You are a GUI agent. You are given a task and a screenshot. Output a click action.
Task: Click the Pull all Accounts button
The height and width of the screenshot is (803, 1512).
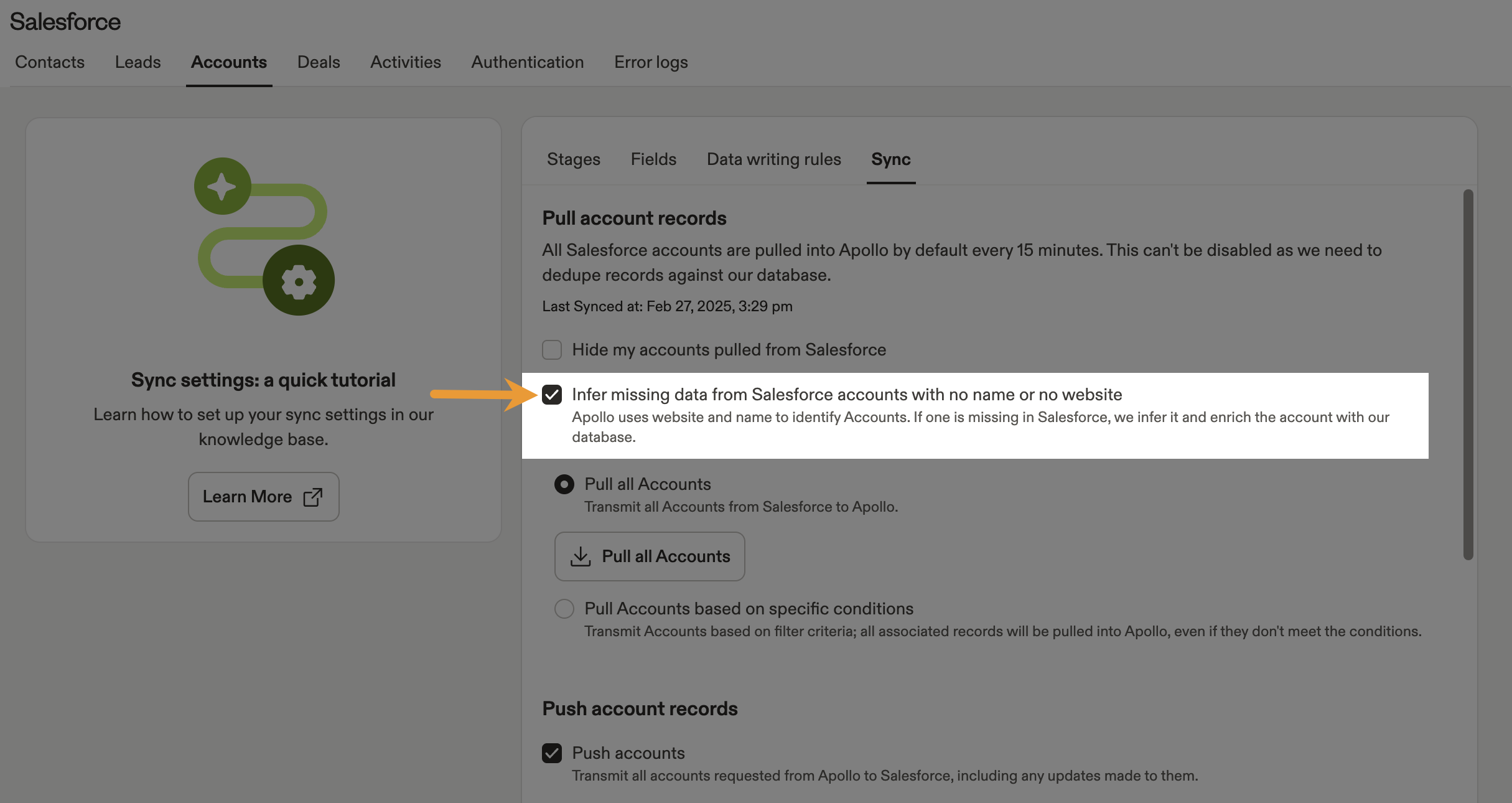pos(650,556)
